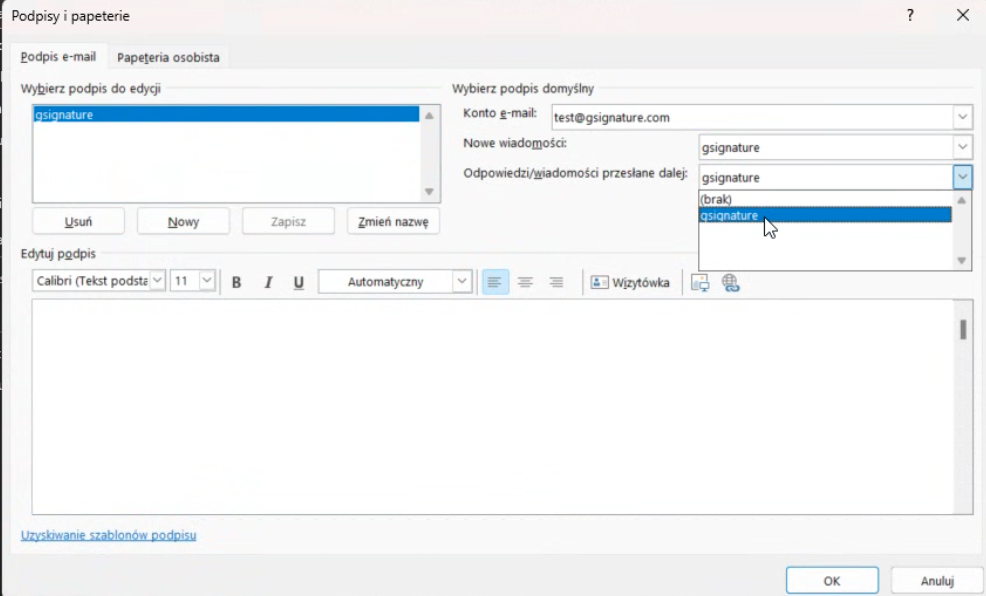Click the signature editor scrollbar thumb
The width and height of the screenshot is (986, 596).
(x=963, y=329)
